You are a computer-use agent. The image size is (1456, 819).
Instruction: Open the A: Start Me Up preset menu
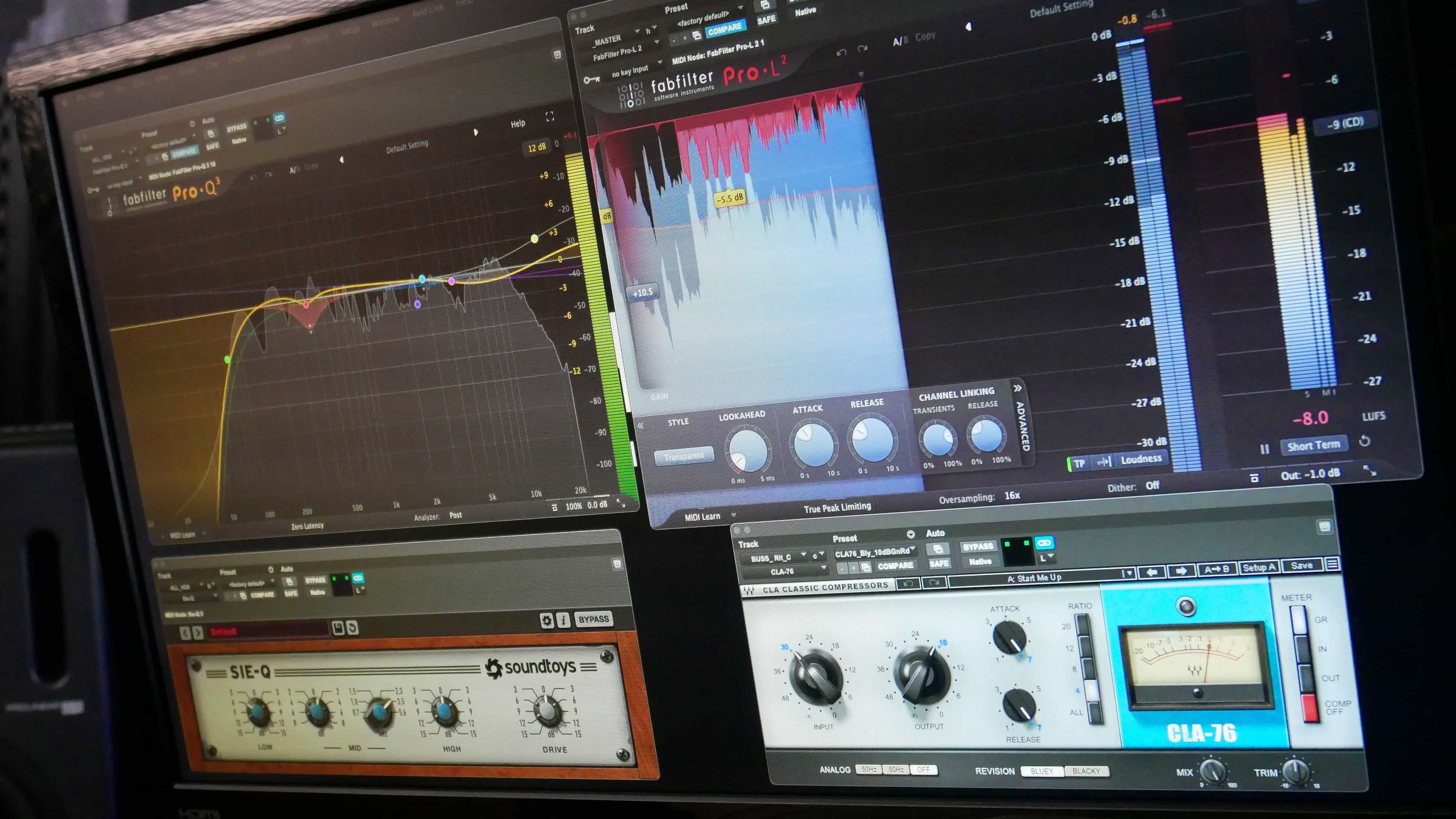tap(1041, 578)
